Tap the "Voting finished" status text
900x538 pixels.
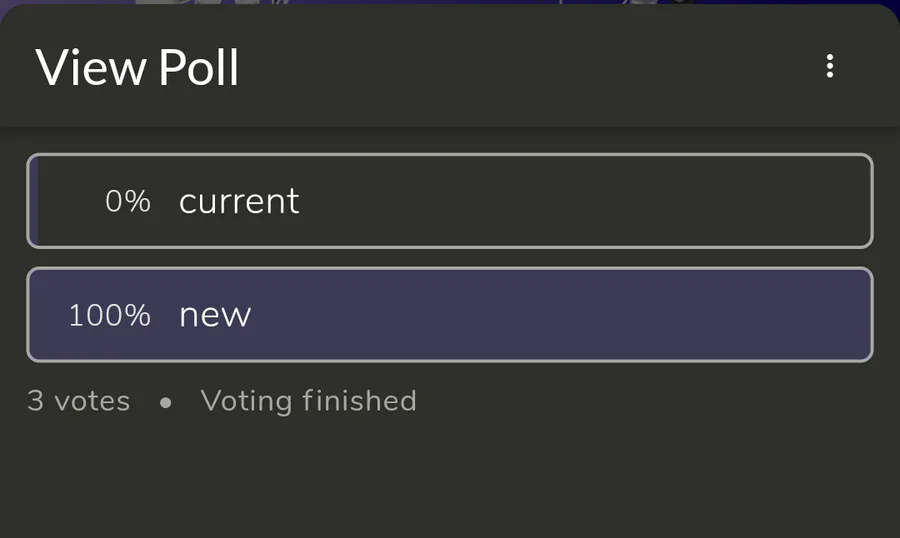click(x=308, y=401)
